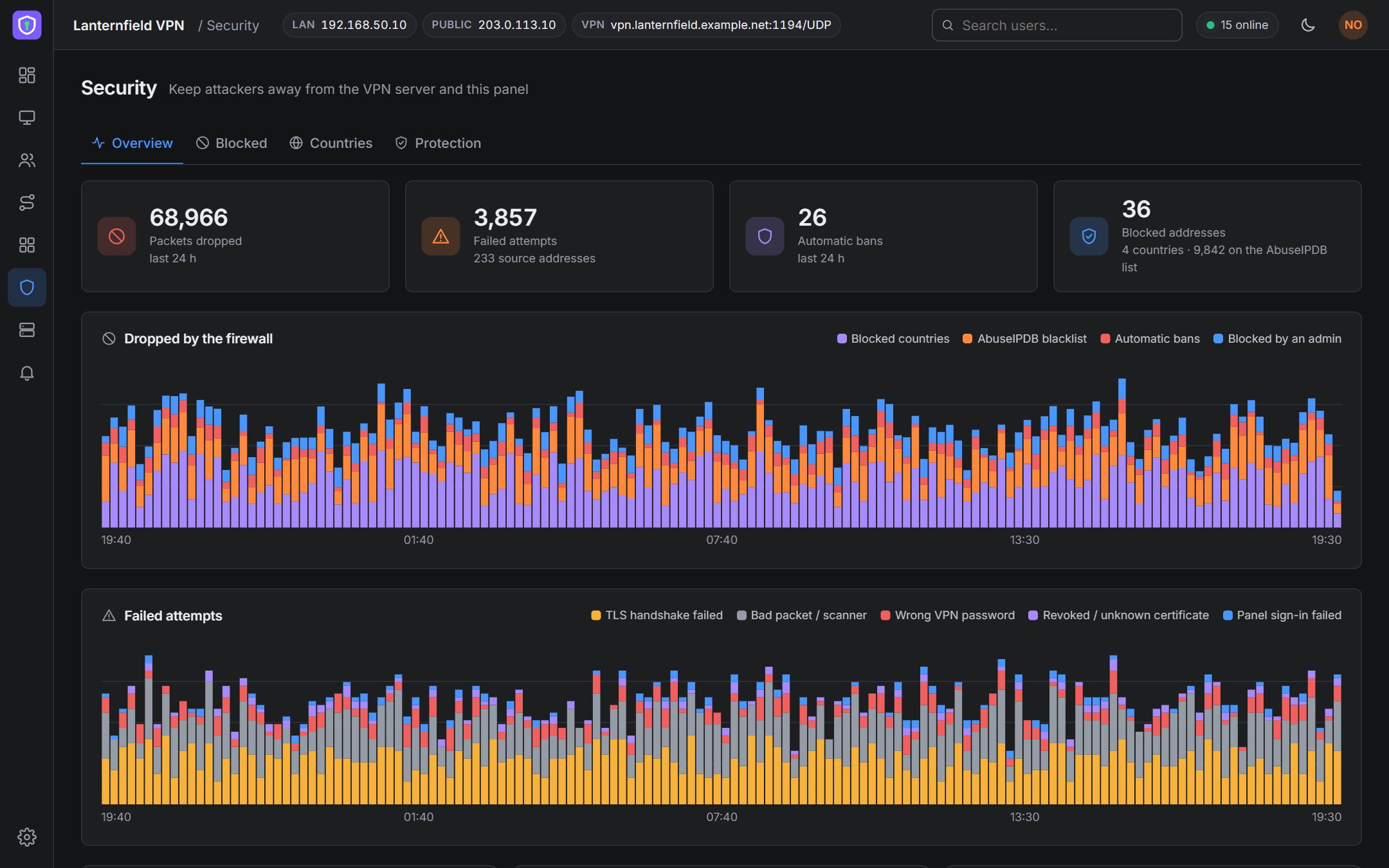The width and height of the screenshot is (1389, 868).
Task: Click the PUBLIC 203.0.113.10 address chip
Action: (494, 25)
